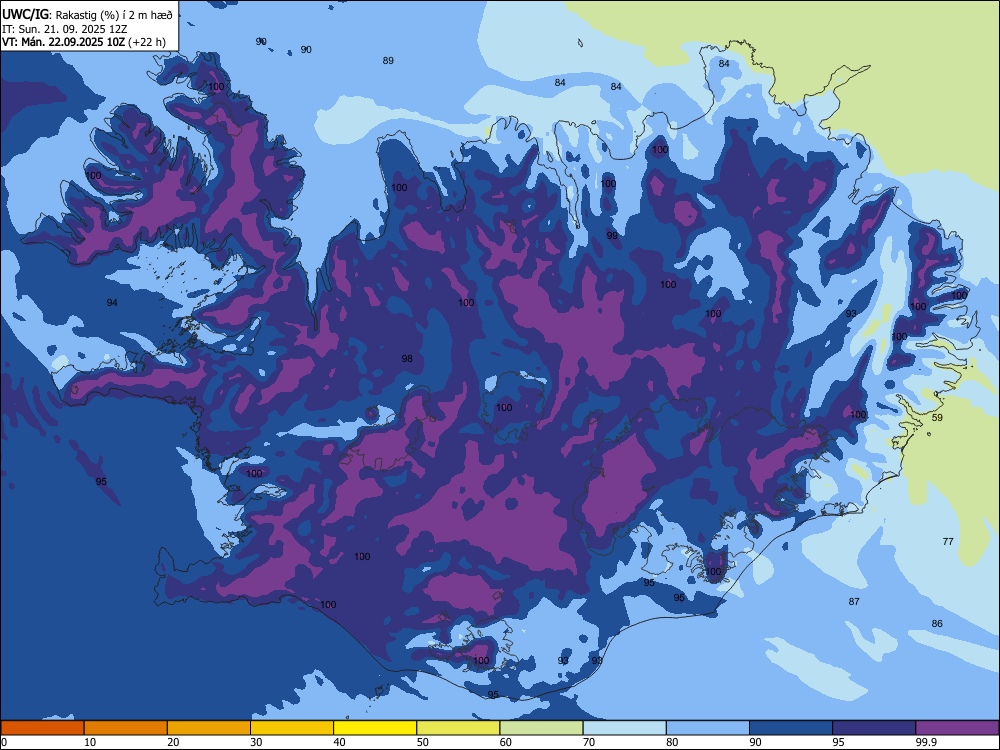Click the legend tick label '60'
This screenshot has width=1000, height=750.
tap(506, 742)
